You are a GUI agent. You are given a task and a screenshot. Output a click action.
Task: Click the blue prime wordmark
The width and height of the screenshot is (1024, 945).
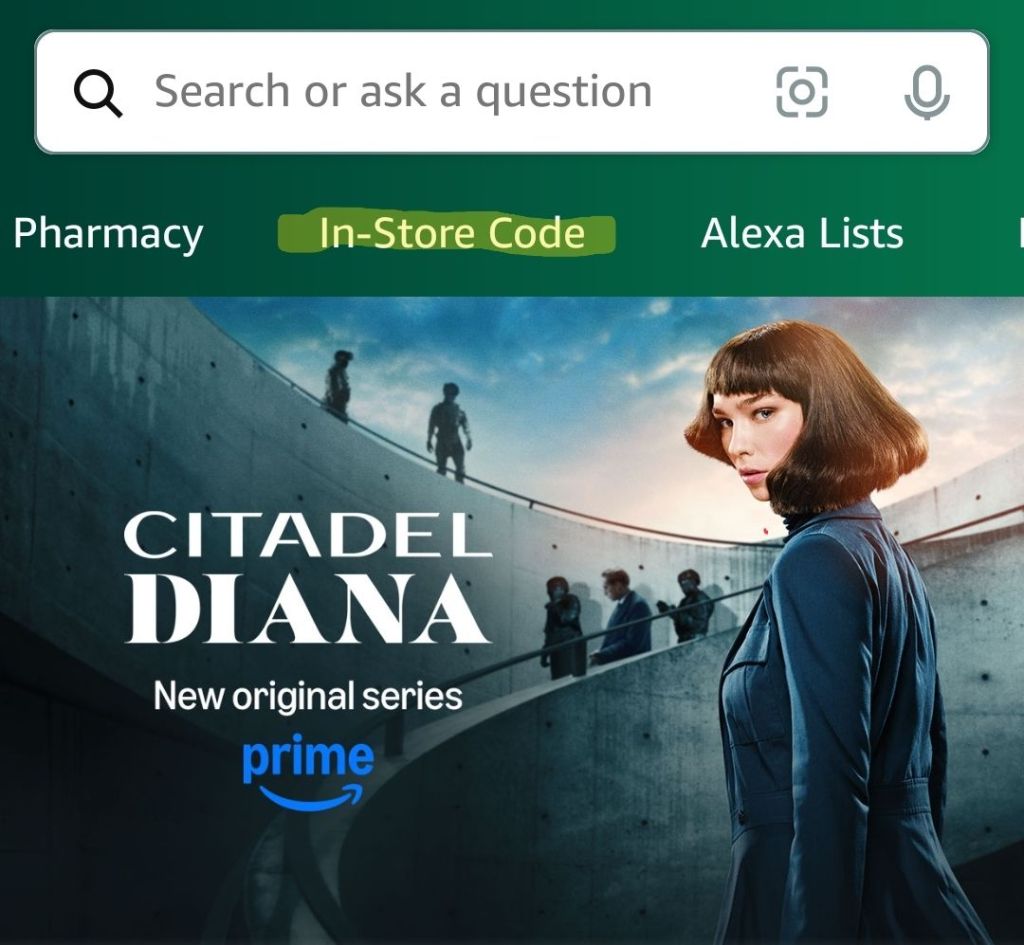(x=308, y=758)
